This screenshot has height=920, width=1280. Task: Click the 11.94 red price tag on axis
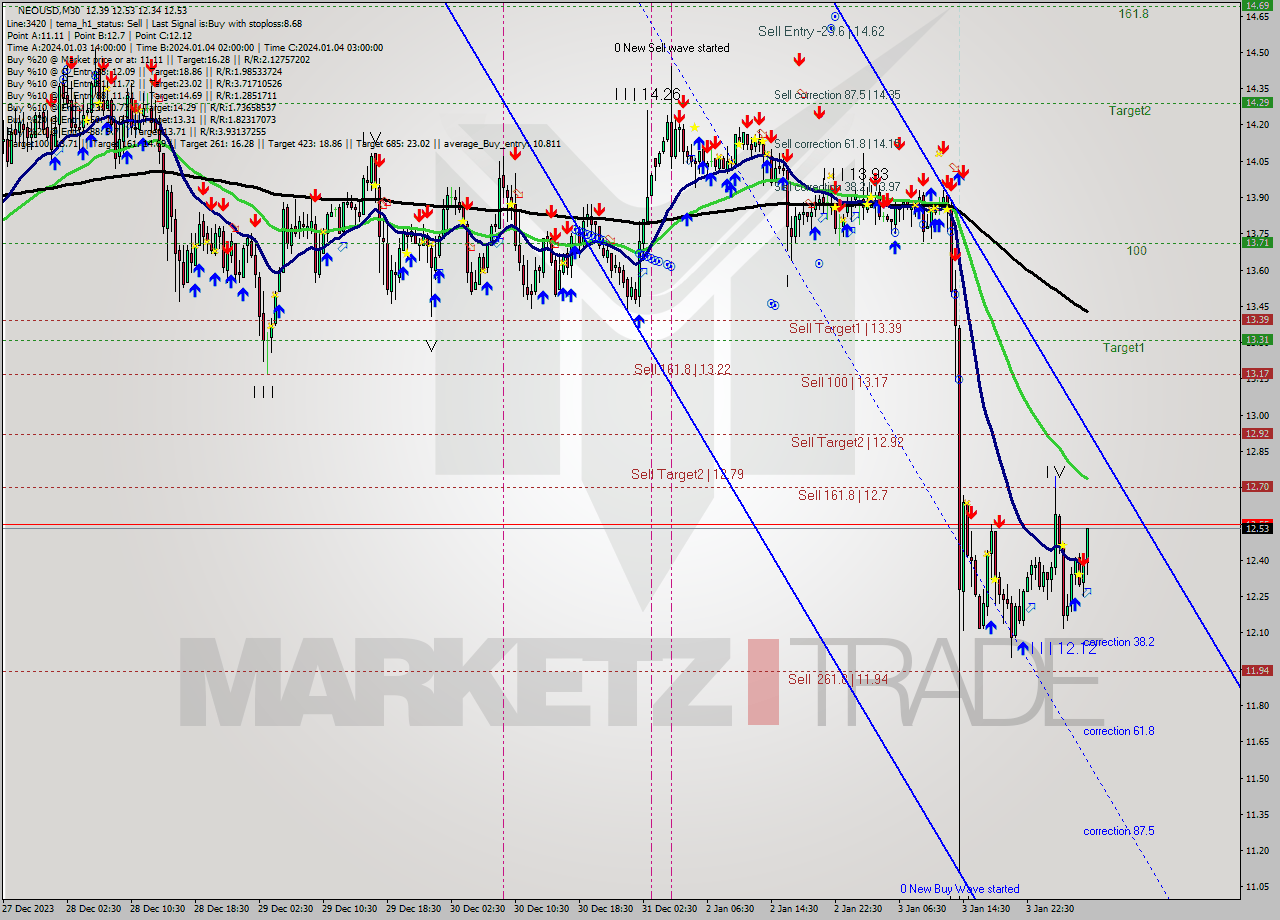pos(1256,670)
